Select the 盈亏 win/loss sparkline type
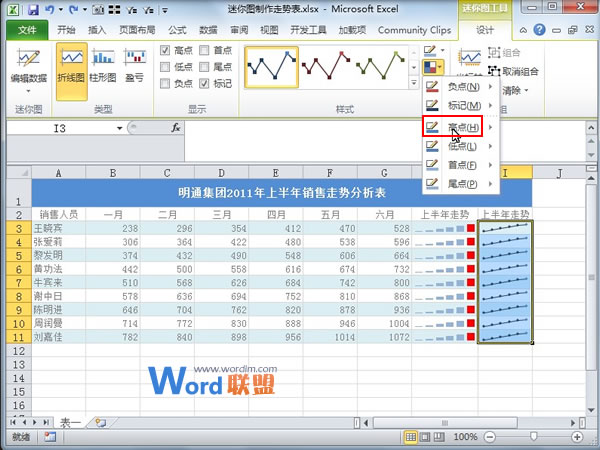This screenshot has width=600, height=450. [x=134, y=67]
